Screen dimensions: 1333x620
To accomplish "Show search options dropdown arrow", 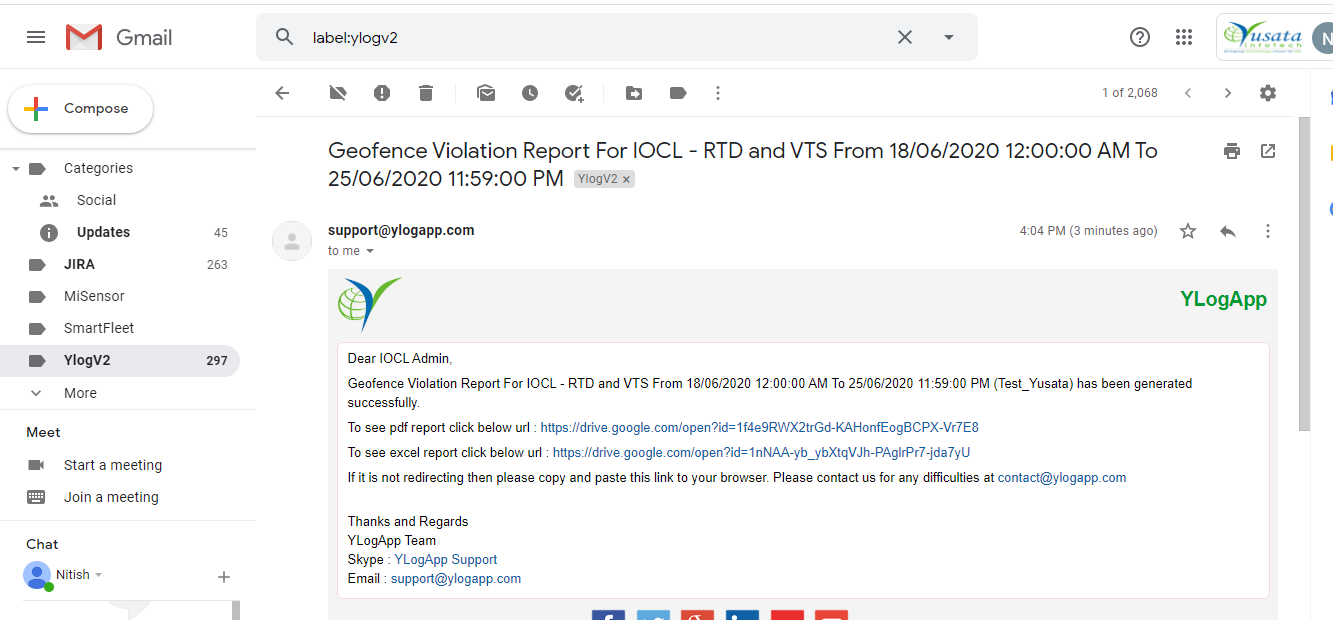I will pos(949,37).
